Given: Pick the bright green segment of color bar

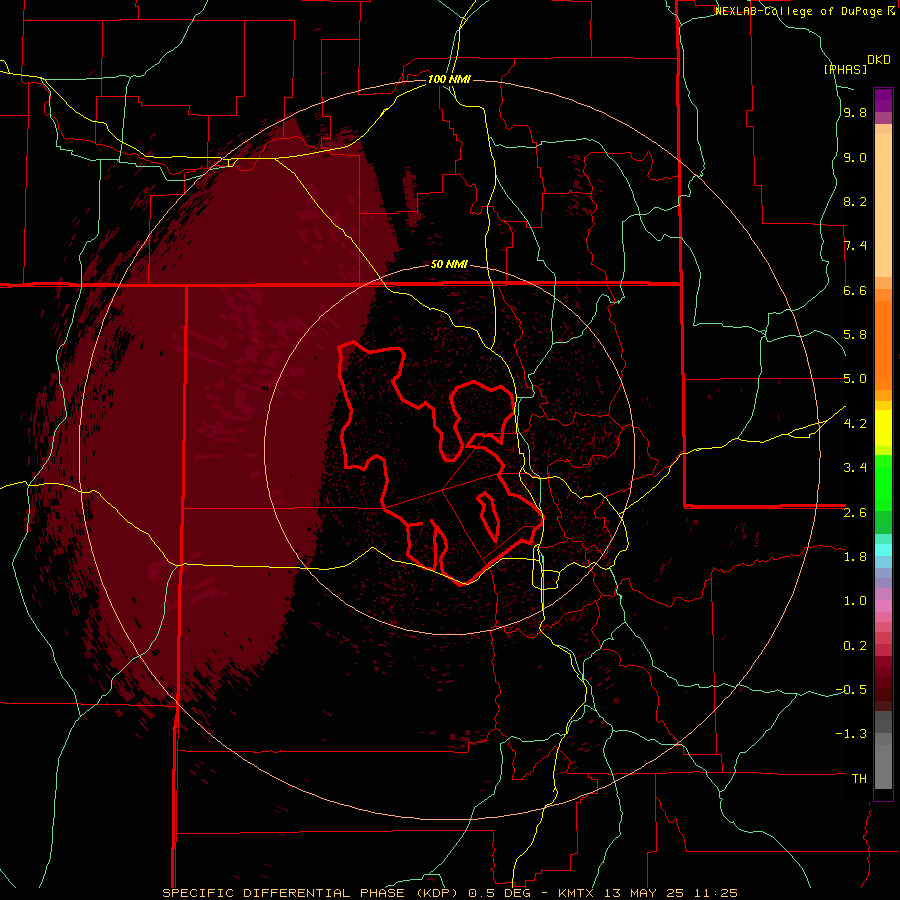Looking at the screenshot, I should point(883,483).
